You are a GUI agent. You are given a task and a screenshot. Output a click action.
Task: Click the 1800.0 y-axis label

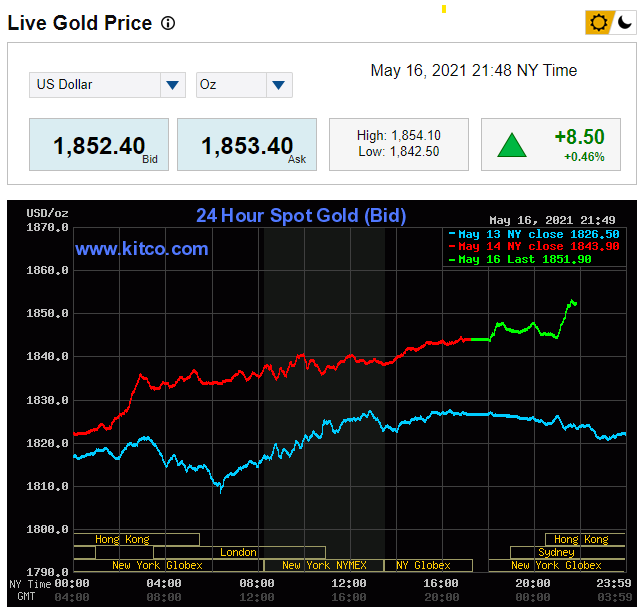tap(47, 529)
